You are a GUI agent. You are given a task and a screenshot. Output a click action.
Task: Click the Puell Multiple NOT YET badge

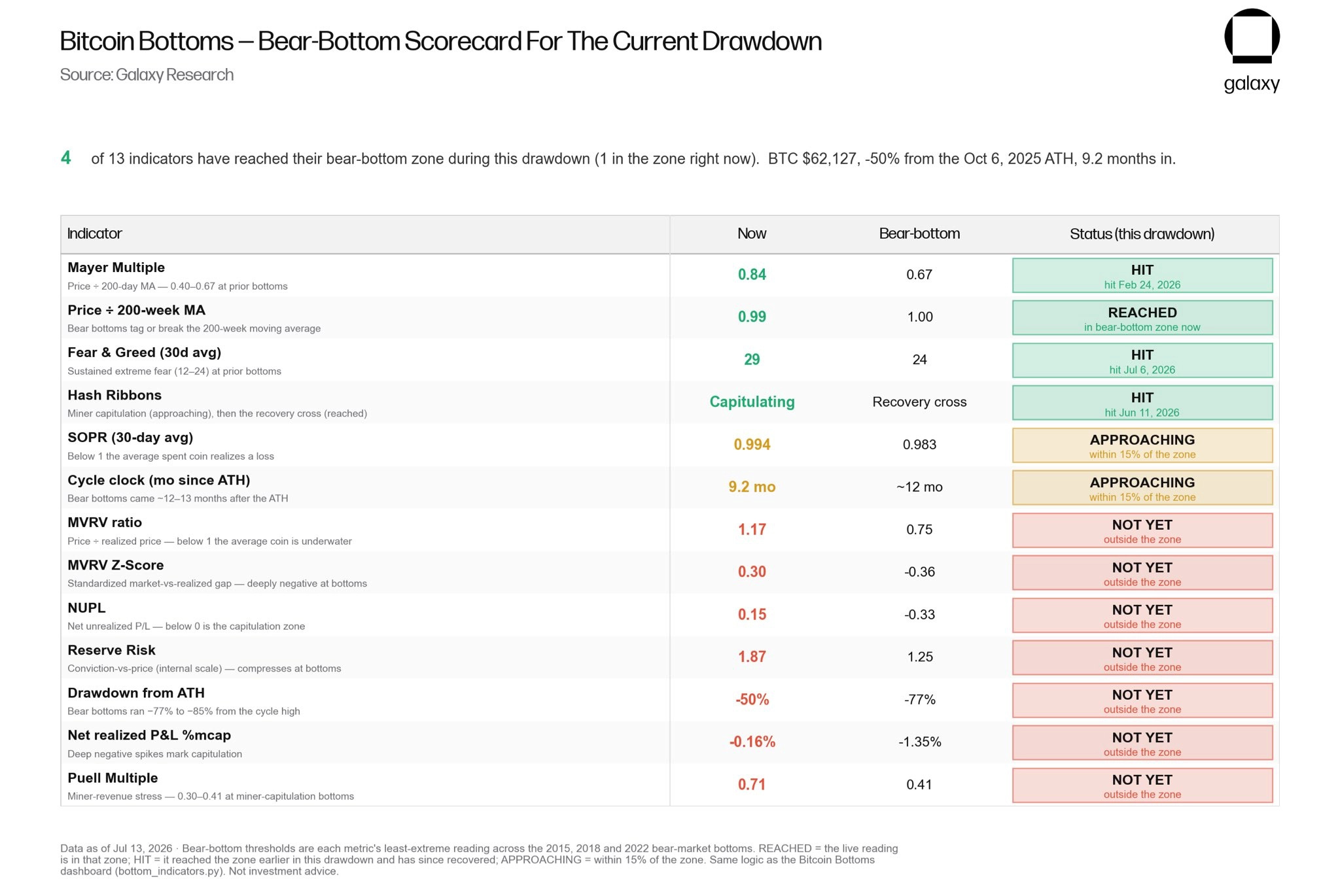[1142, 785]
